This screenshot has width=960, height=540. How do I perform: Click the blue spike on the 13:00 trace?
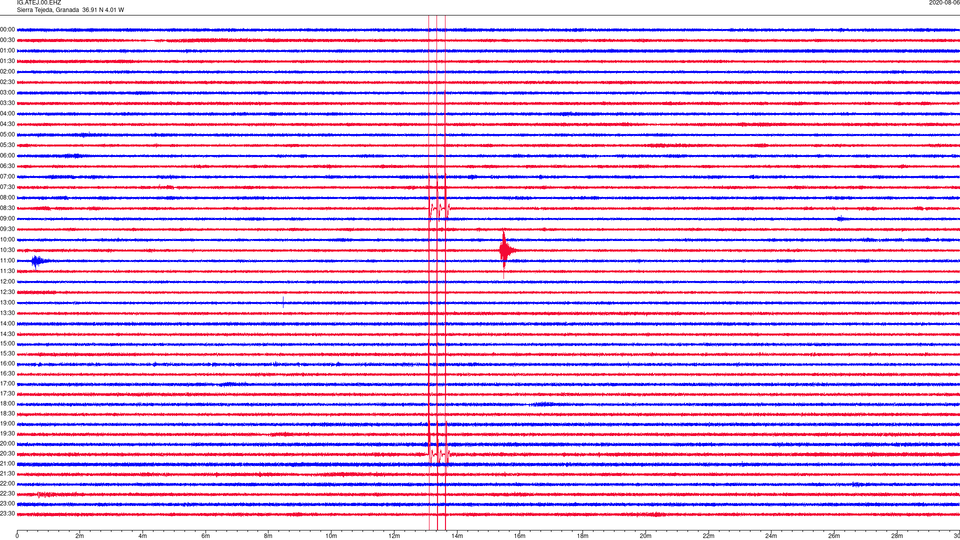[x=283, y=302]
